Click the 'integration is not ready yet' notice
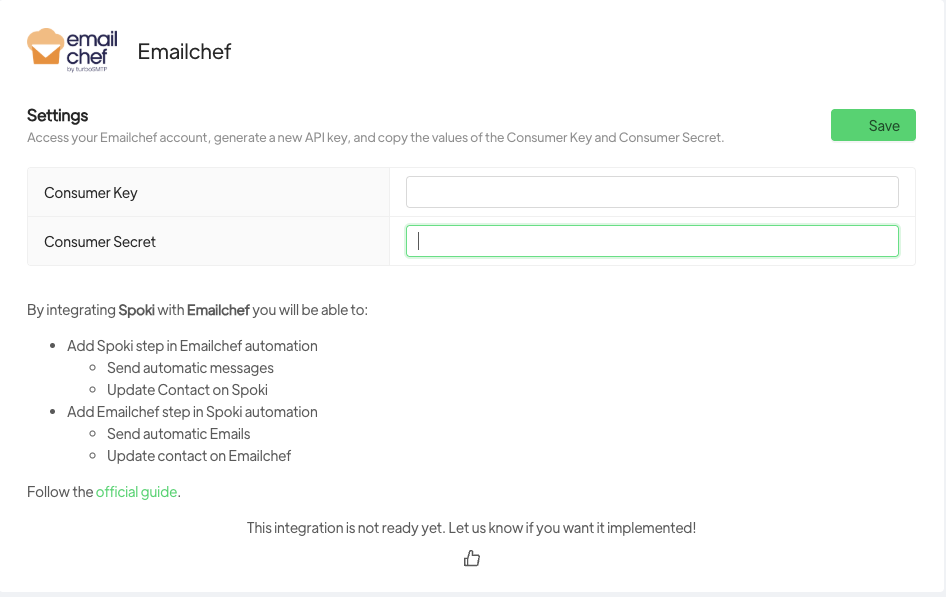Viewport: 946px width, 597px height. [471, 528]
